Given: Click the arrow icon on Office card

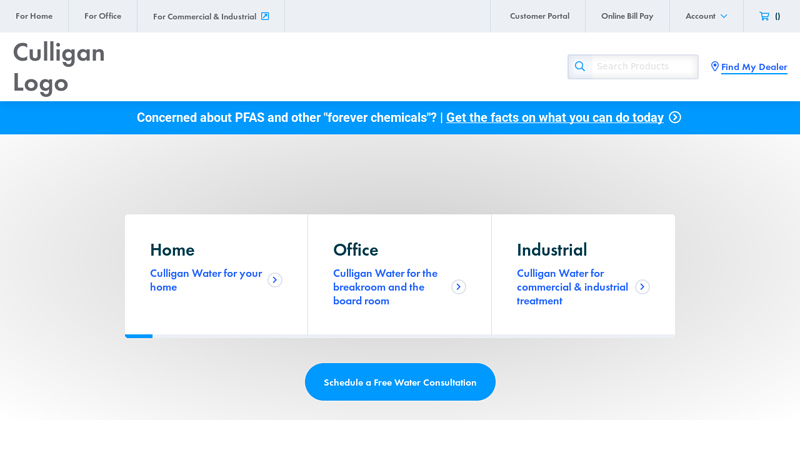Looking at the screenshot, I should (x=459, y=287).
